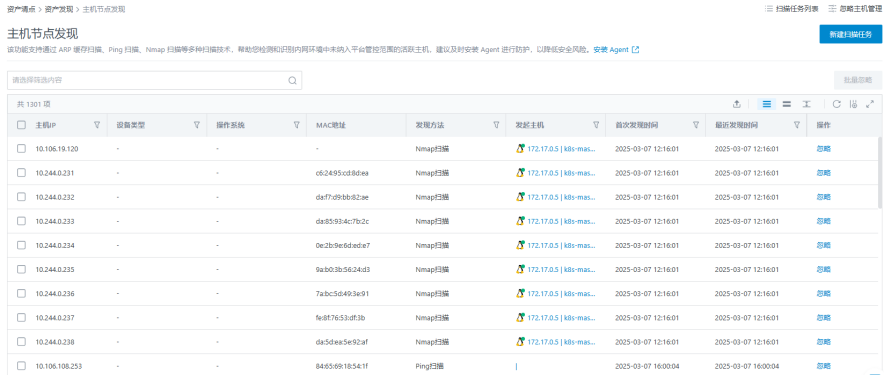
Task: Click the 操作 column header
Action: tap(823, 125)
